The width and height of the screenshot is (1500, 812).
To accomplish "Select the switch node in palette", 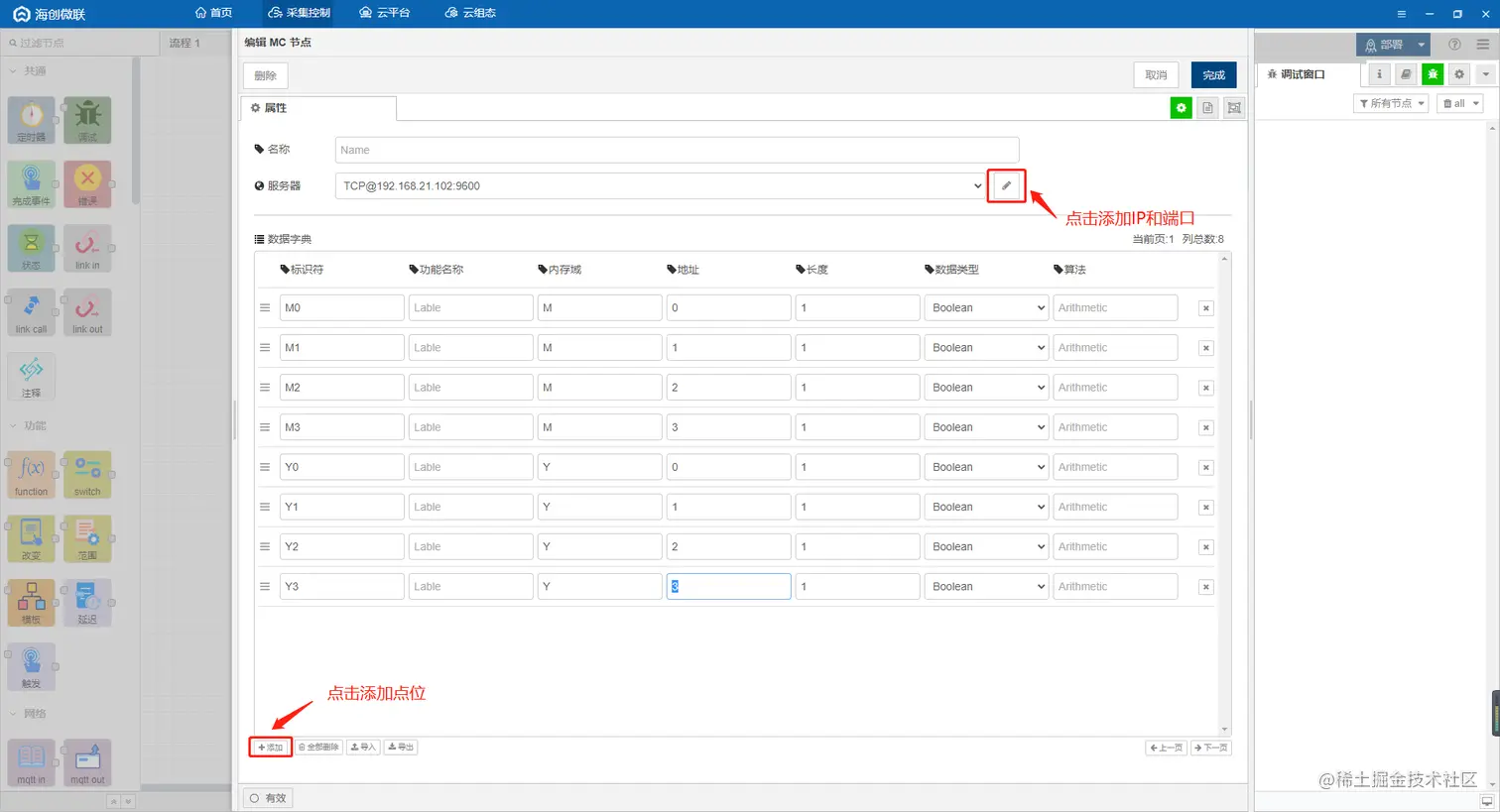I will pos(87,475).
